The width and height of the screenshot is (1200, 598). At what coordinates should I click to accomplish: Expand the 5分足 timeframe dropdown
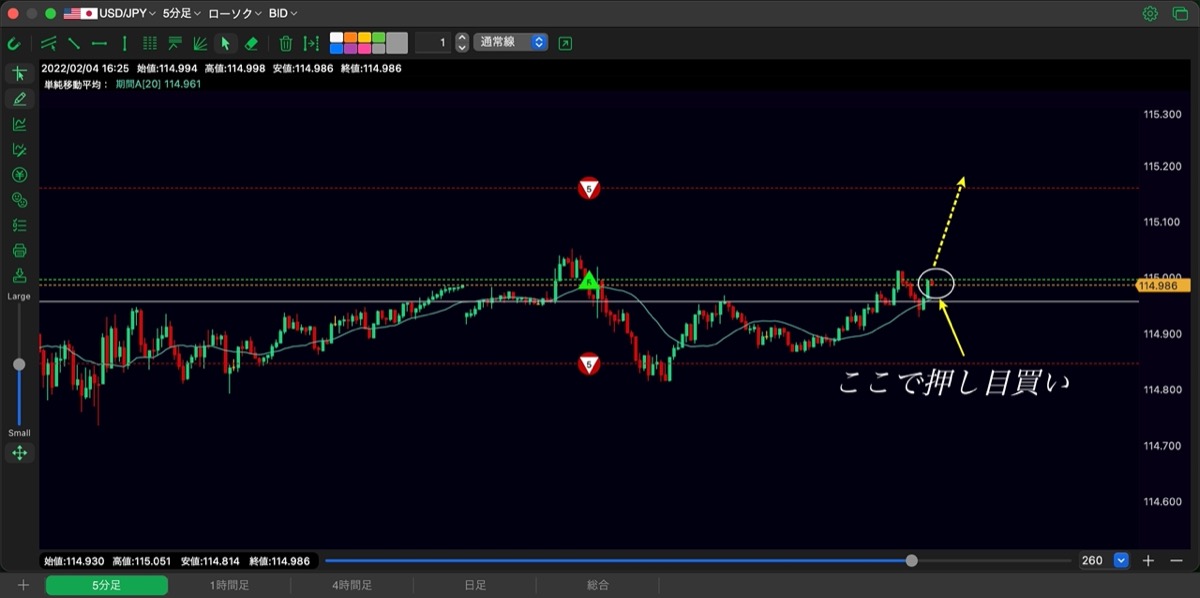(x=181, y=13)
